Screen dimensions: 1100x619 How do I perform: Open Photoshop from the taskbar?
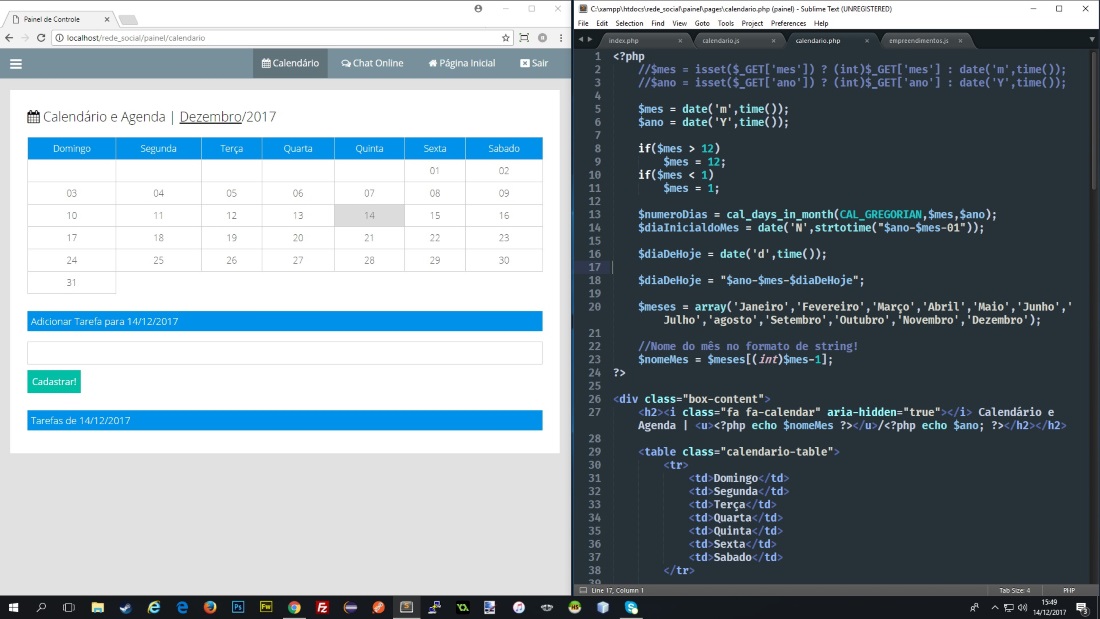(x=238, y=607)
